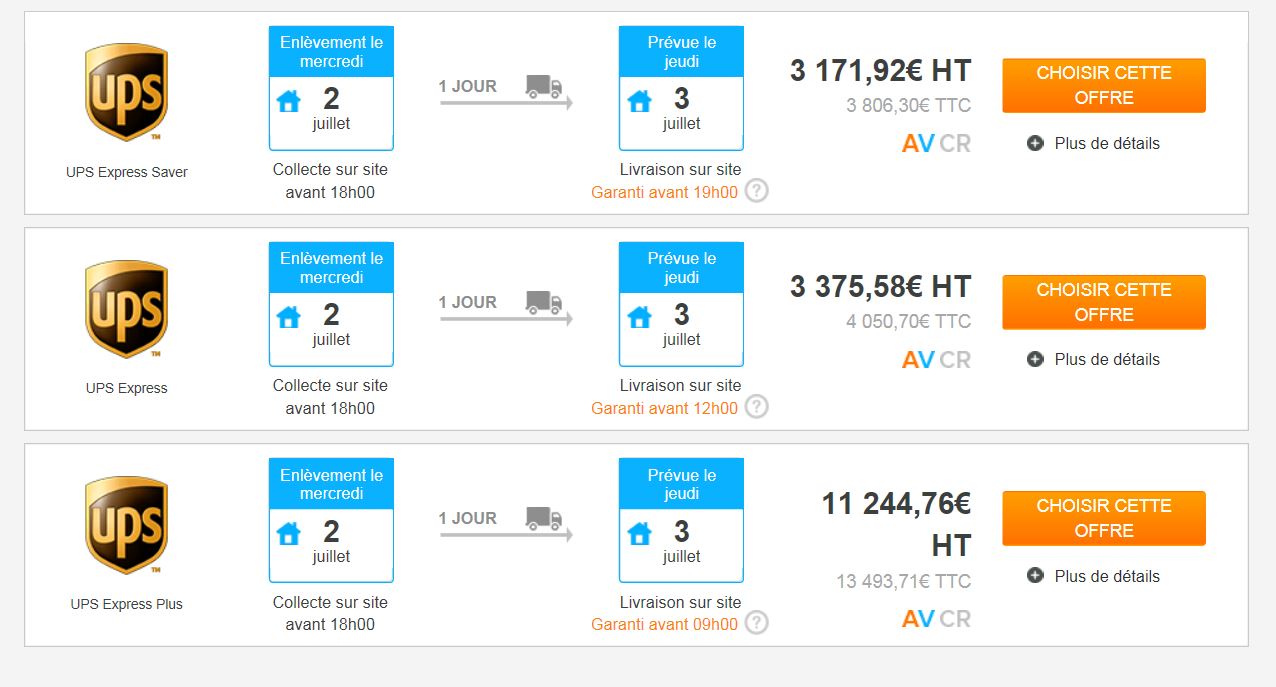
Task: Expand Plus de détails for UPS Express Saver
Action: click(x=1094, y=144)
